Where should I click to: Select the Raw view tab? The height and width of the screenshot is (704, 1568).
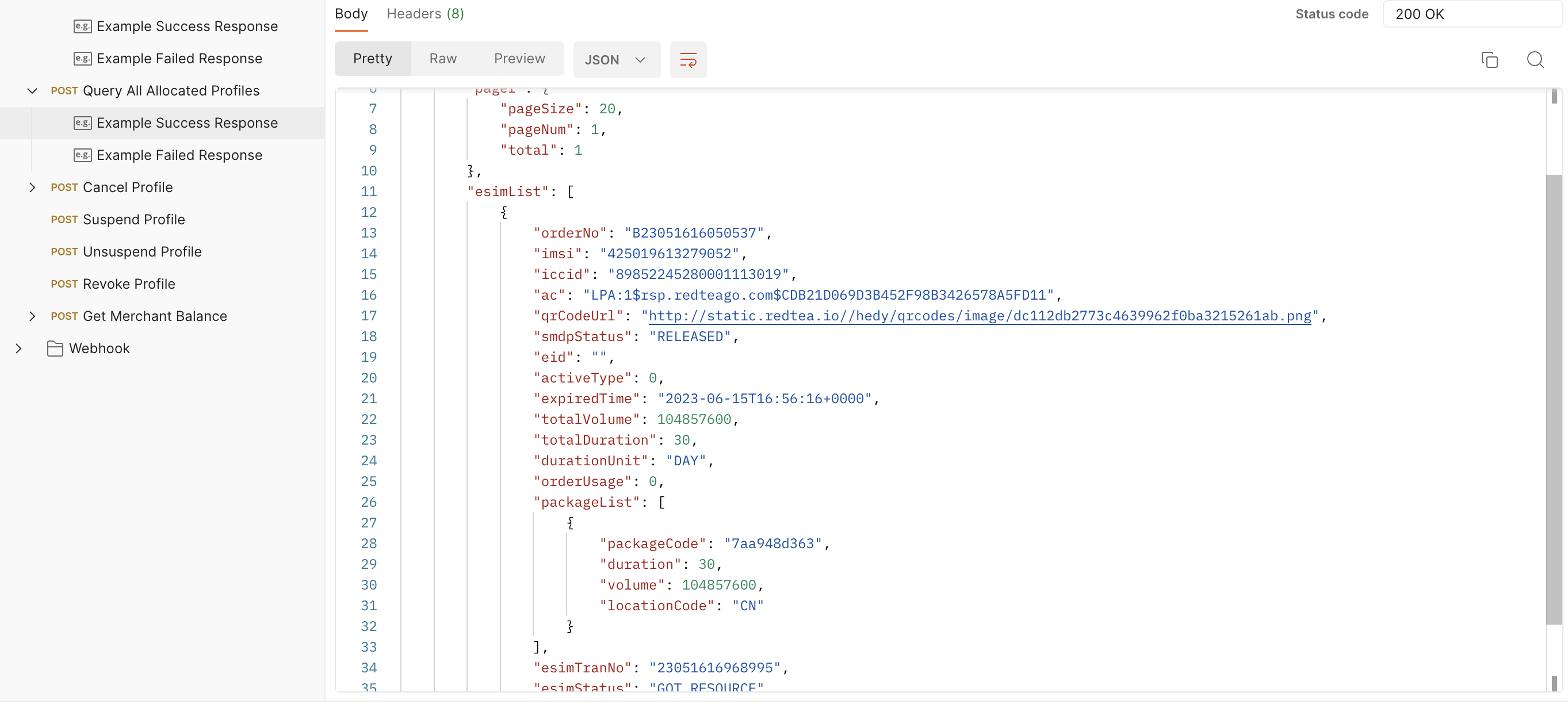(x=442, y=59)
